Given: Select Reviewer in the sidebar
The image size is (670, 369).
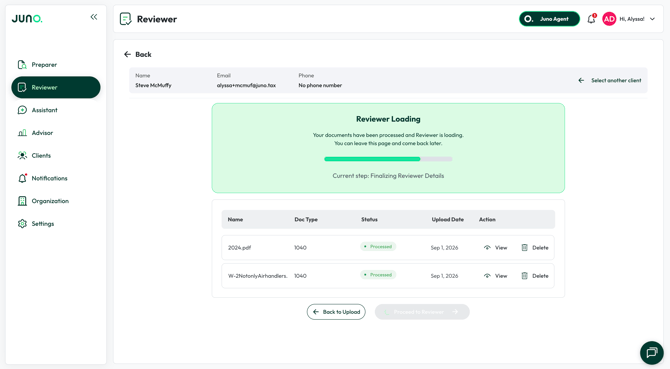Looking at the screenshot, I should pyautogui.click(x=56, y=87).
